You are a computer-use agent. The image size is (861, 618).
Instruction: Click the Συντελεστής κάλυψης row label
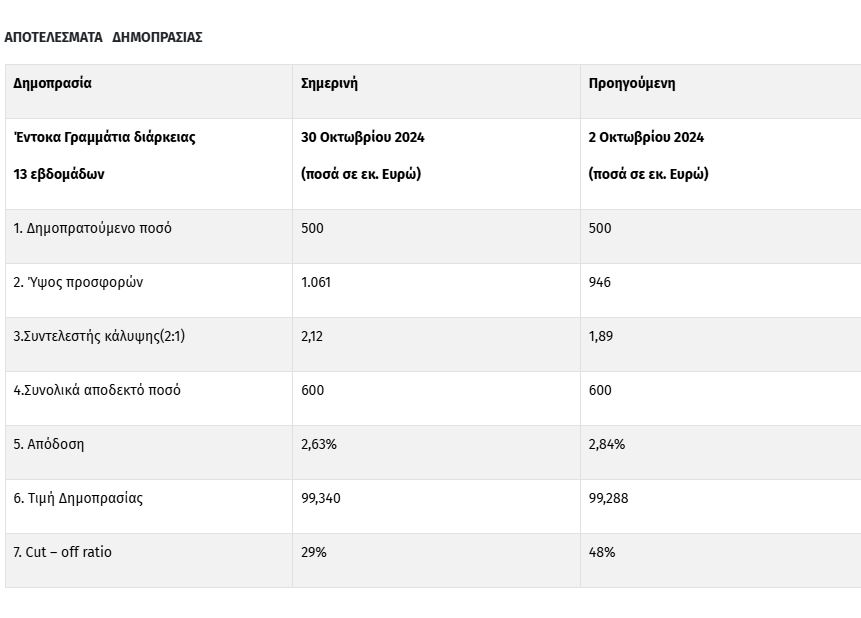tap(99, 336)
